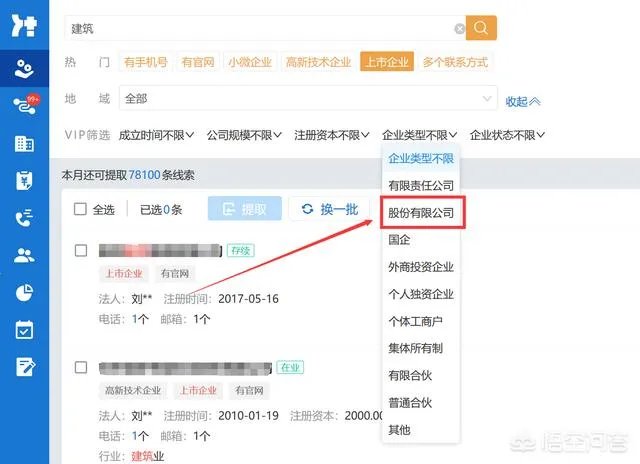Click the 注册时间 2017-05-16 value

point(248,299)
